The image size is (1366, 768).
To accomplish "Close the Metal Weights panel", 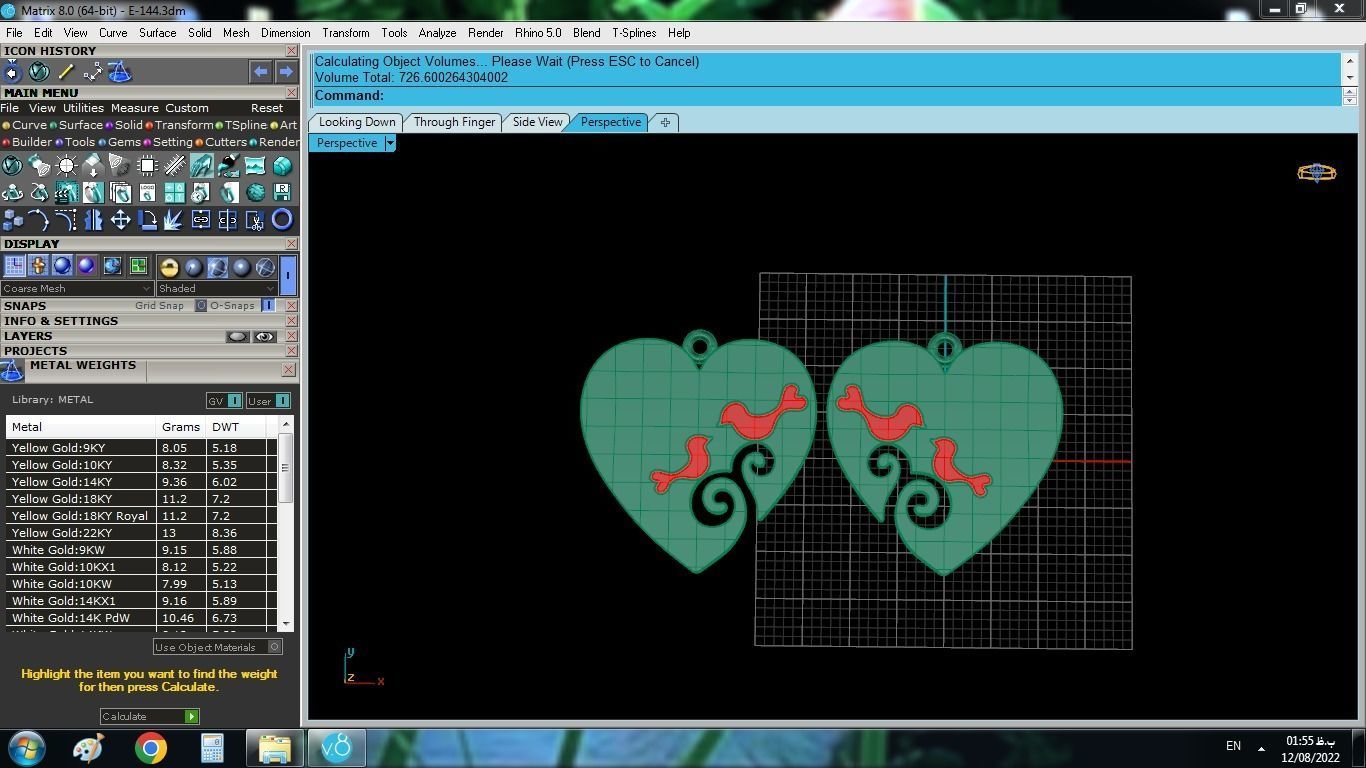I will [288, 369].
